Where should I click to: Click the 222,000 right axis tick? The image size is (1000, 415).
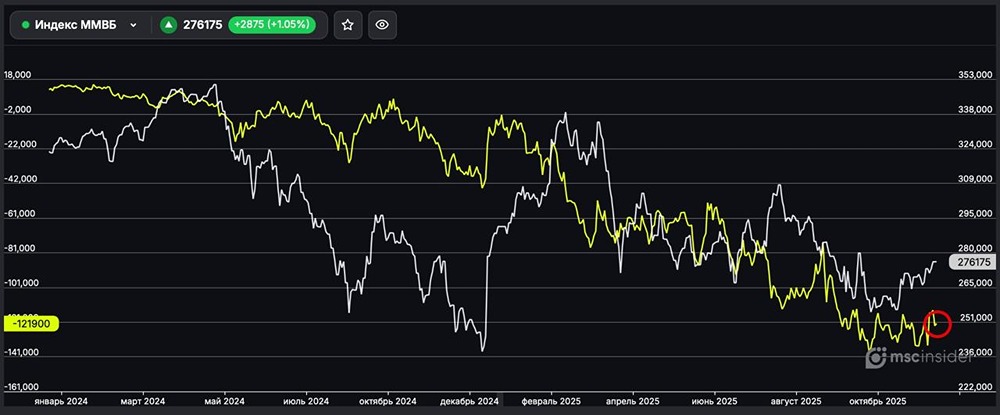[974, 387]
